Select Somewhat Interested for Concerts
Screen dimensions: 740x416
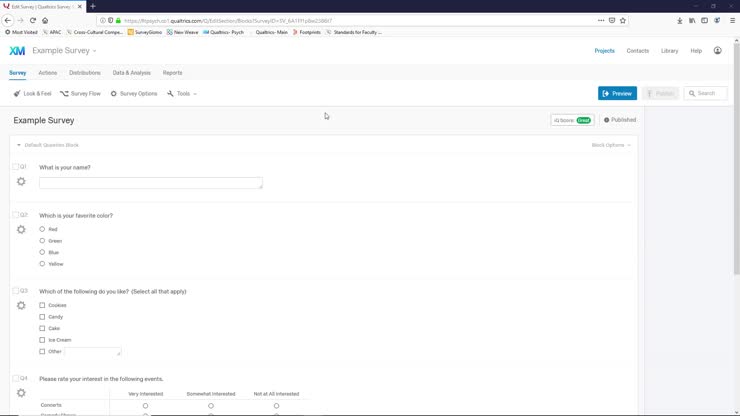(x=211, y=406)
